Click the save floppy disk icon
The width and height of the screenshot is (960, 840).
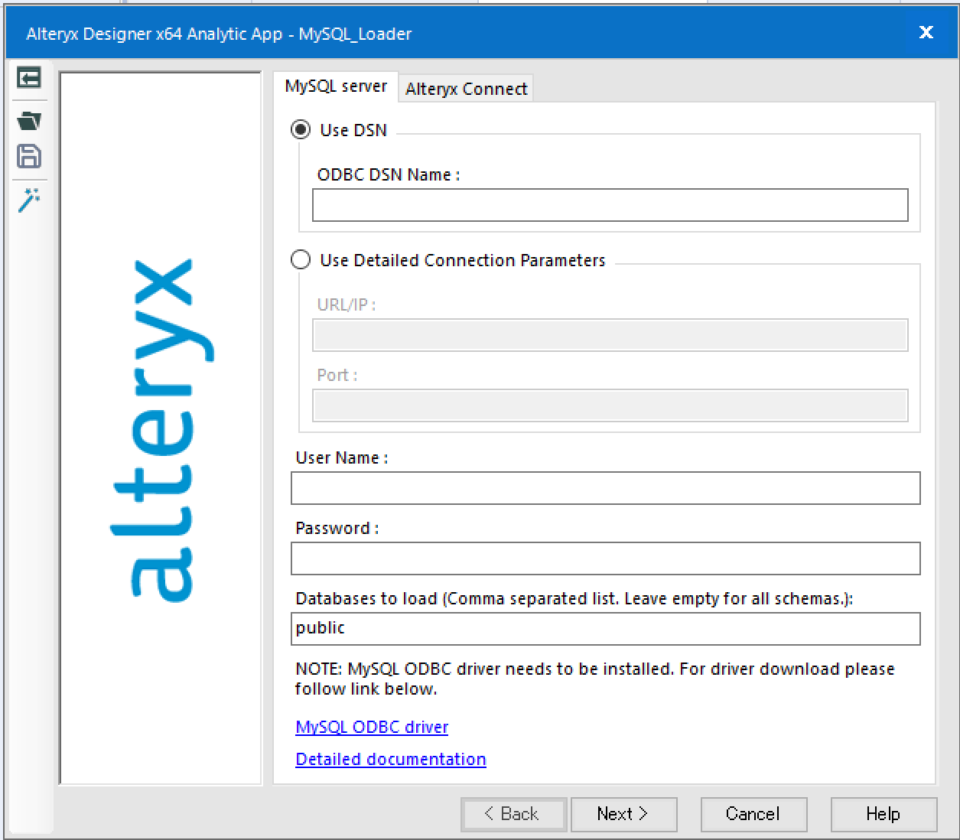point(29,156)
